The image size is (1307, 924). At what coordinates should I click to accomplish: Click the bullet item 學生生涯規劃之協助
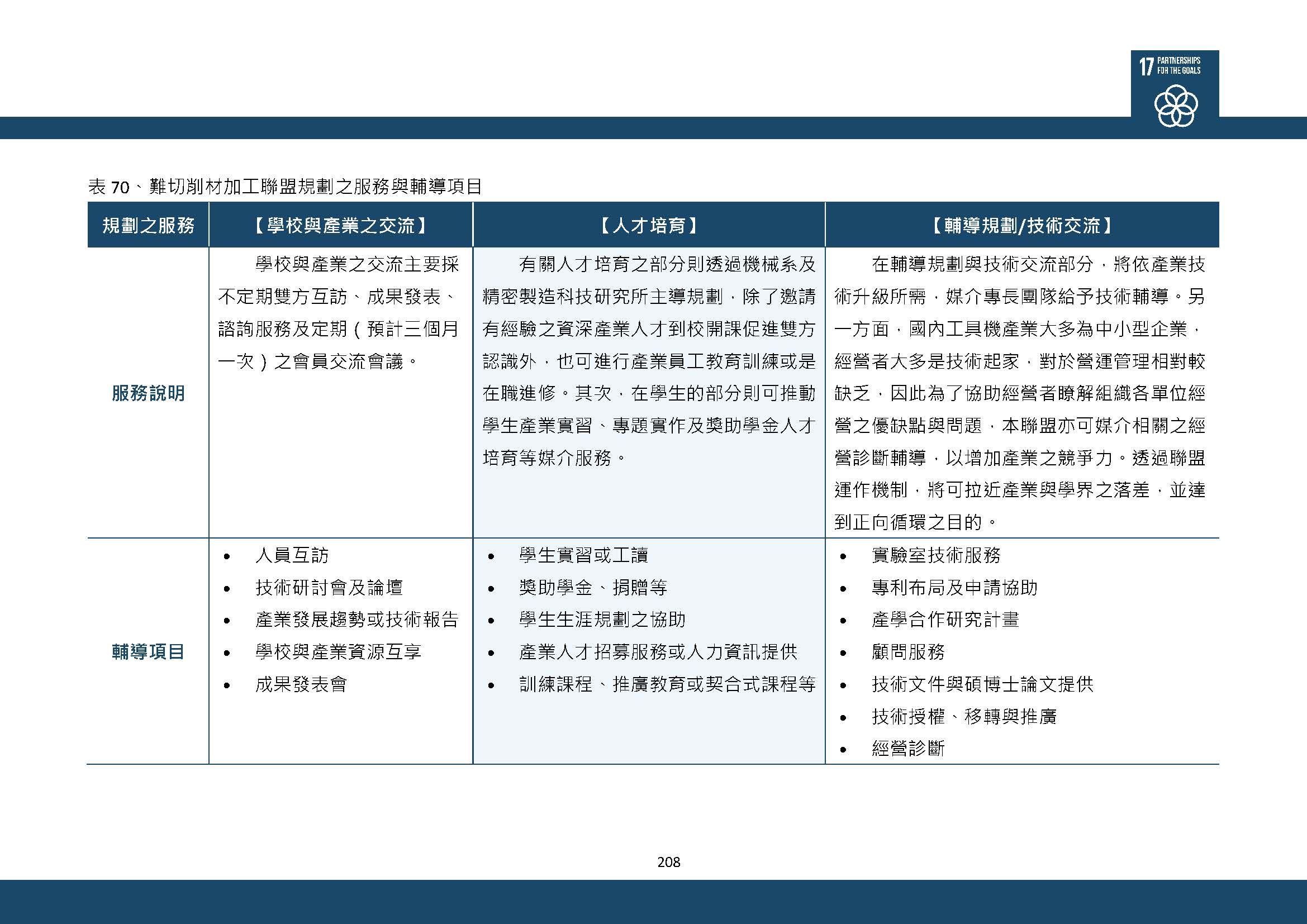pos(602,620)
